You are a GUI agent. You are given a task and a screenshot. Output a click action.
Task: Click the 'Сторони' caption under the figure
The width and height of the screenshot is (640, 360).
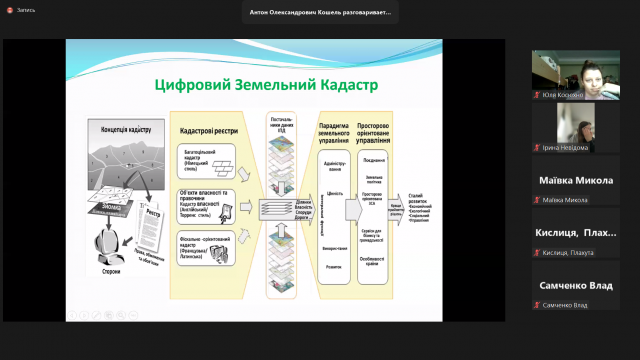pyautogui.click(x=111, y=271)
